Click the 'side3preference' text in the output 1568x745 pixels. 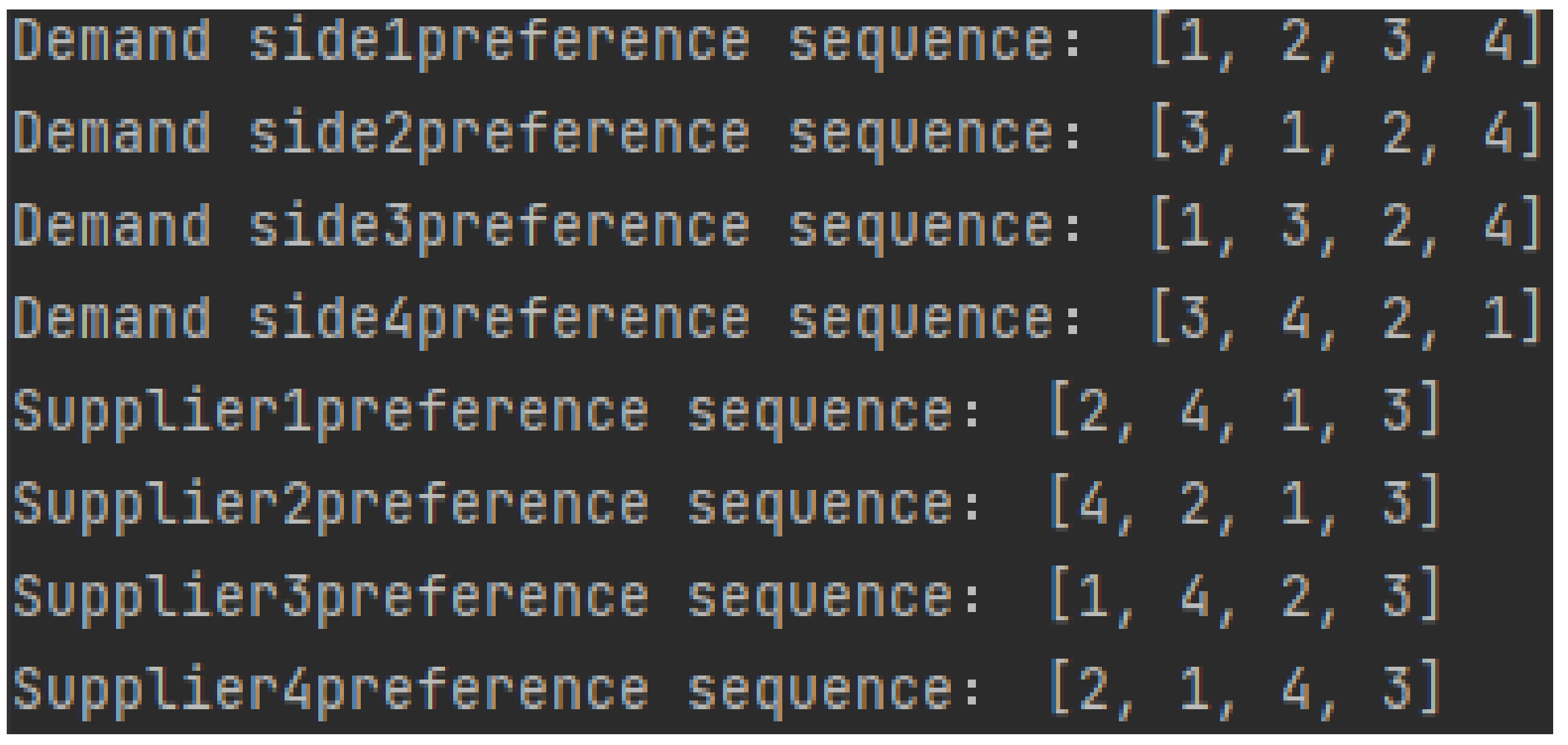(499, 227)
